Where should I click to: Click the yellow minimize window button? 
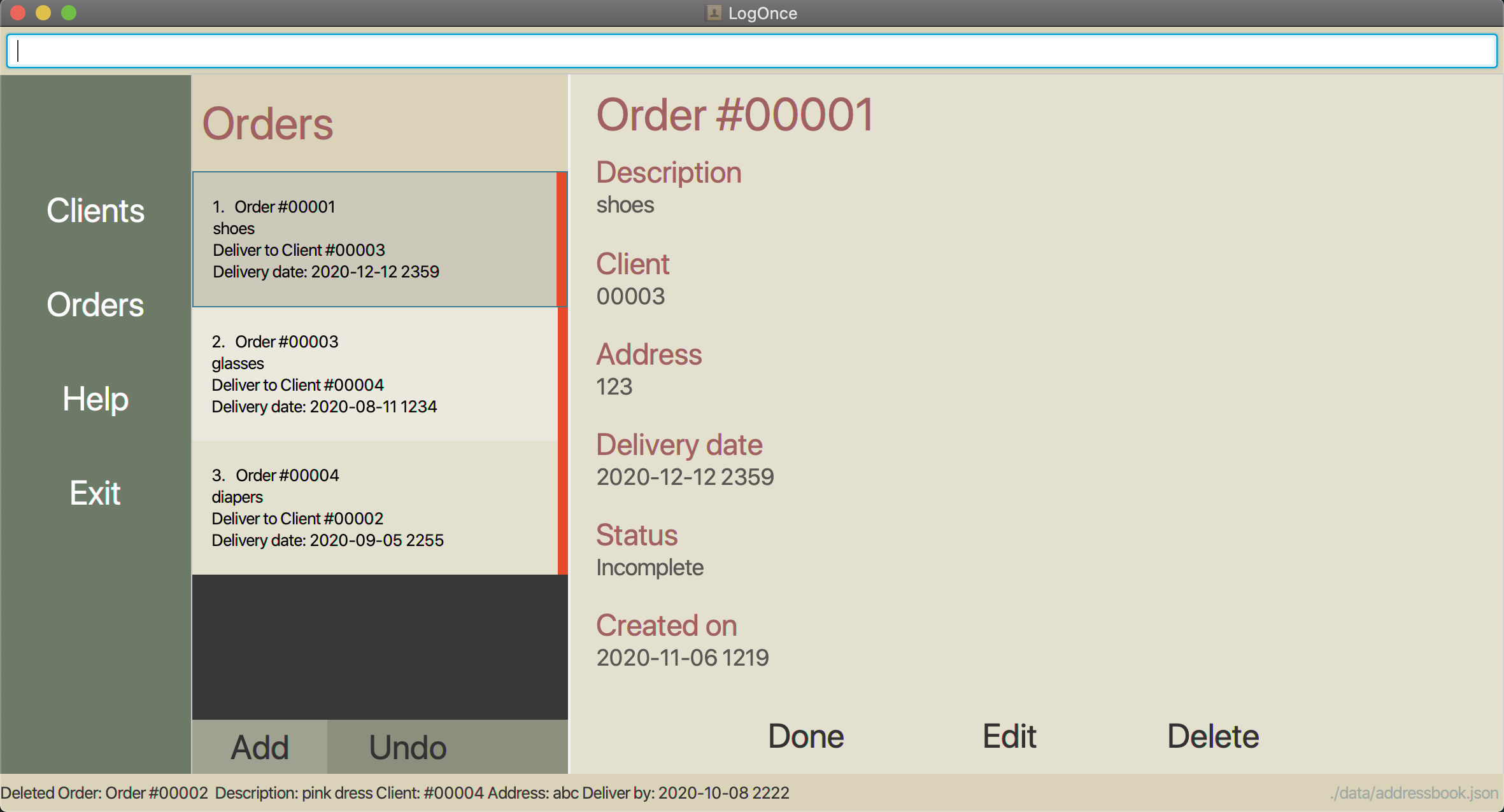[43, 13]
